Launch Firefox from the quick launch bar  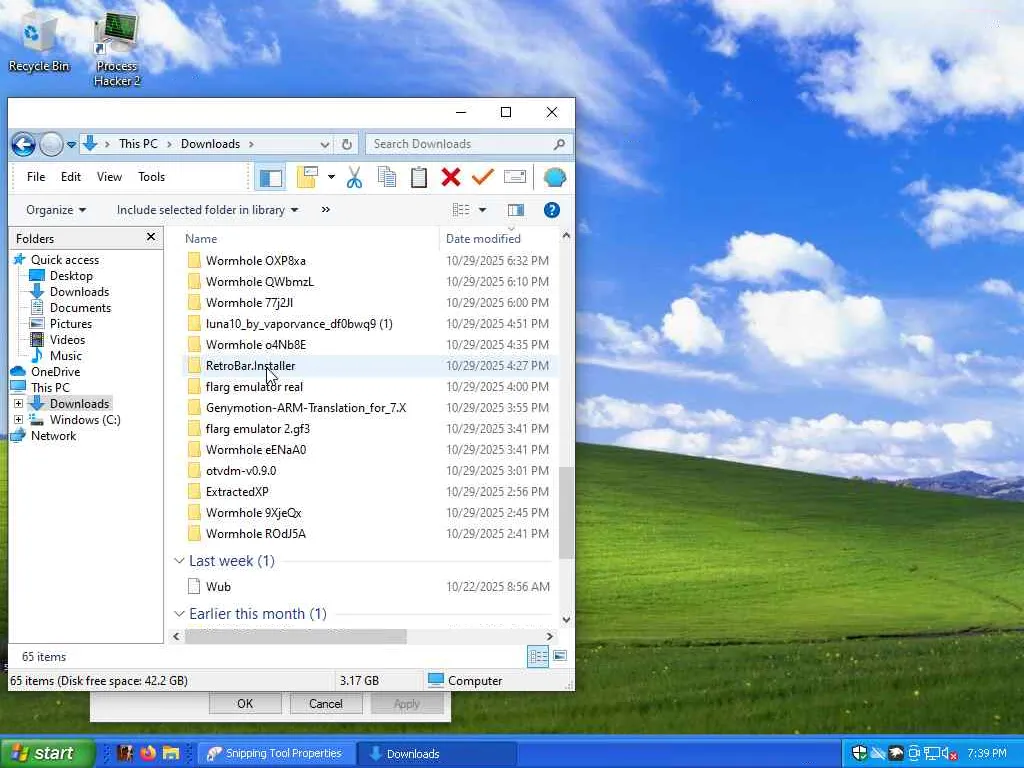[x=148, y=753]
